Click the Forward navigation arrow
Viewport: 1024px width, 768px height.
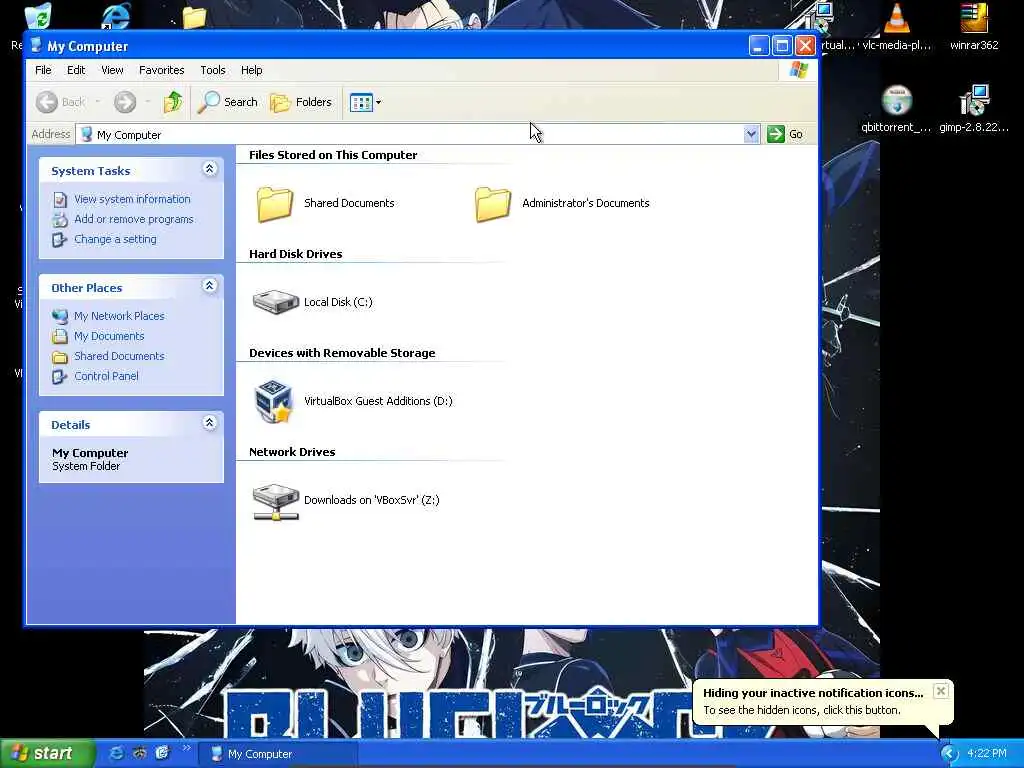(x=125, y=102)
